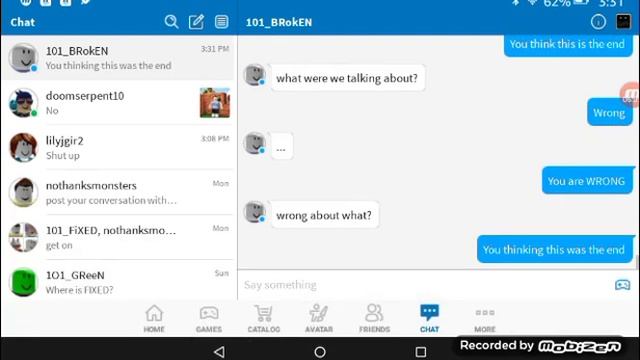Tap 'You thinking this was the end' bubble
This screenshot has width=640, height=360.
[x=554, y=249]
